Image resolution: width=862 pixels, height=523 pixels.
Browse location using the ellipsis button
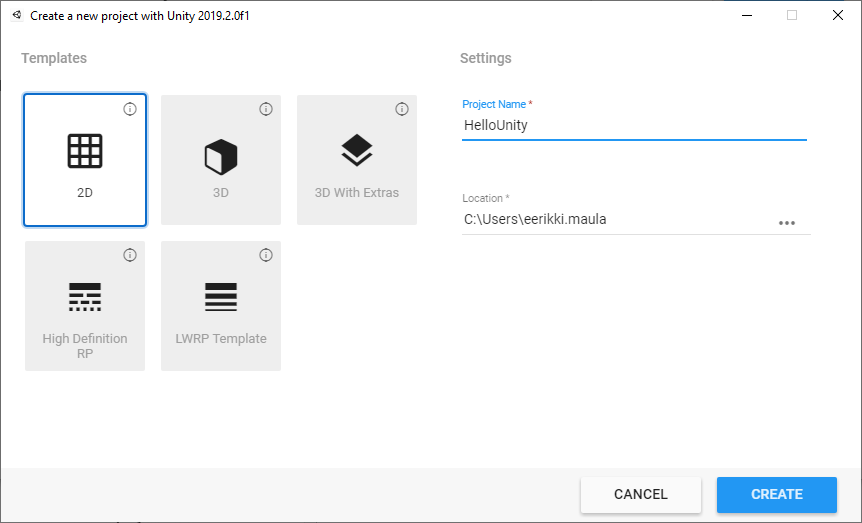[x=787, y=222]
